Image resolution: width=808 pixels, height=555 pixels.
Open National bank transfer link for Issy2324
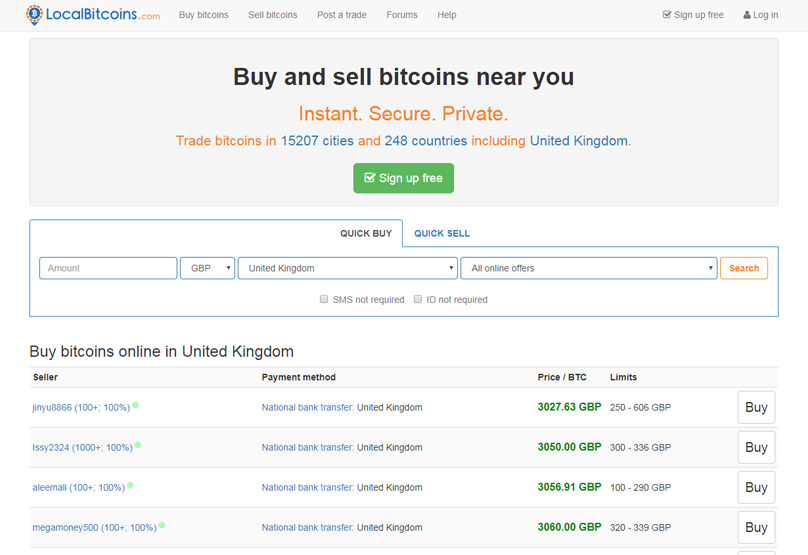click(x=307, y=448)
